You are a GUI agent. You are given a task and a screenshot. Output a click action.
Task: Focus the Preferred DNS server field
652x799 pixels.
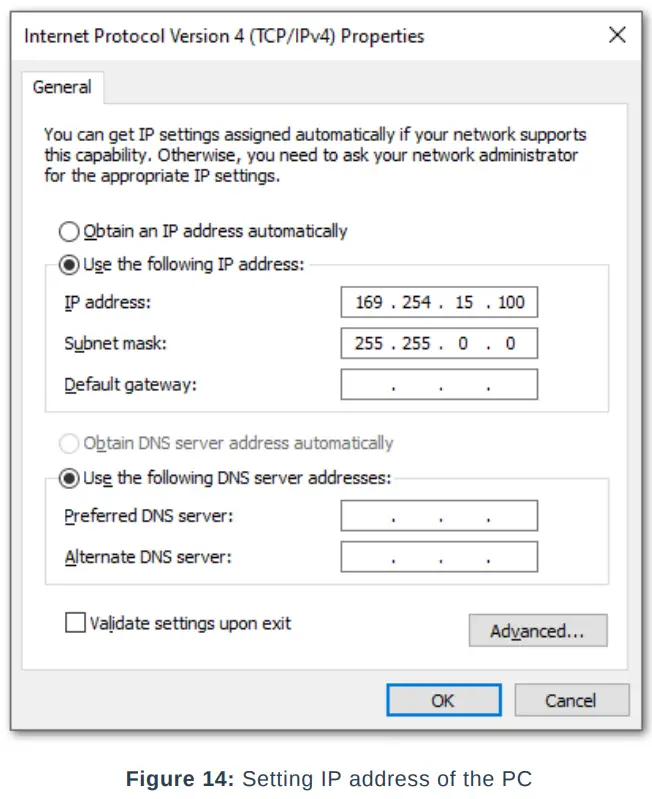[439, 516]
